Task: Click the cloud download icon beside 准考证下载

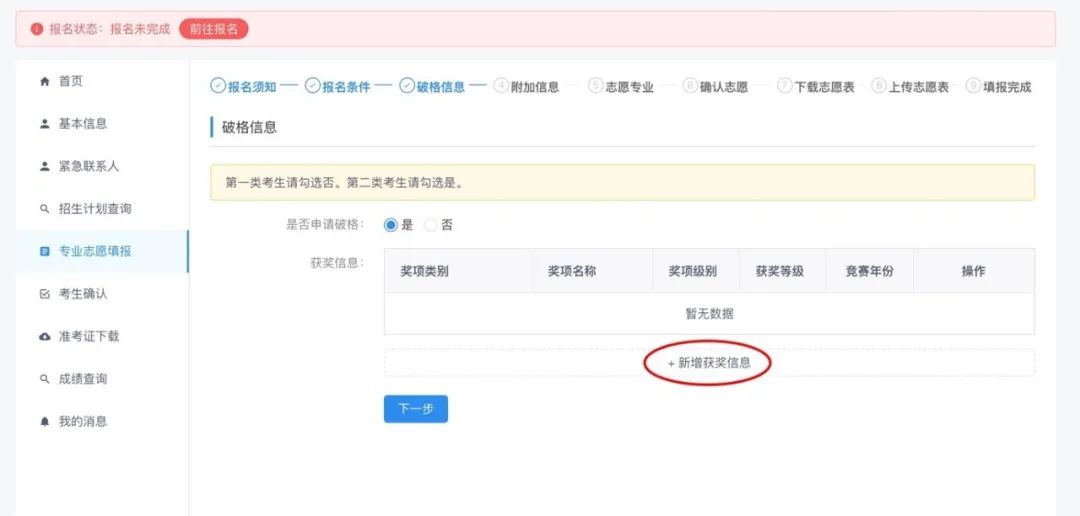Action: tap(45, 336)
